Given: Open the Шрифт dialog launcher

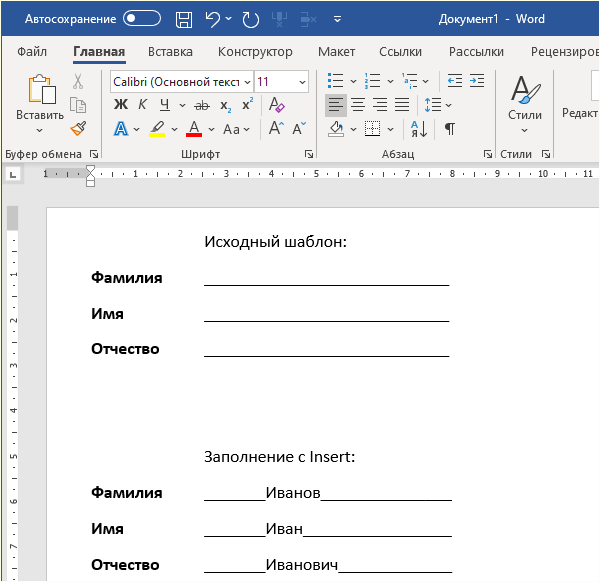Looking at the screenshot, I should point(309,154).
